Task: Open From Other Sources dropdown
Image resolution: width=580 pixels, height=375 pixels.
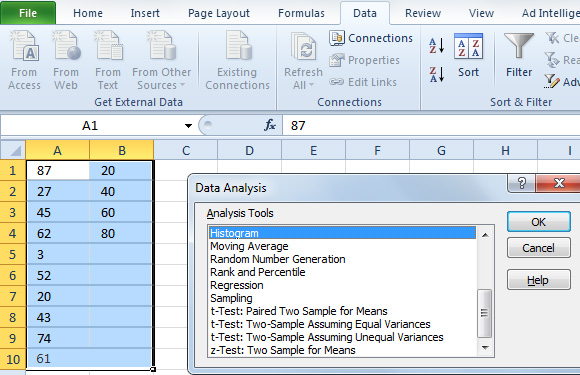Action: 161,61
